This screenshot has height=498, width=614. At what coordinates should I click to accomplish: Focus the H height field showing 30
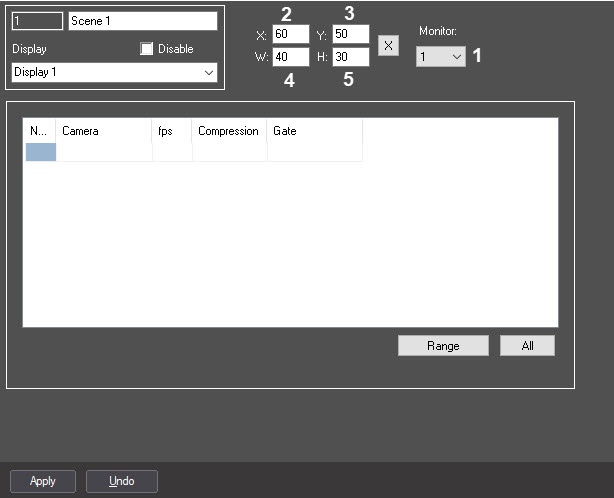[350, 57]
